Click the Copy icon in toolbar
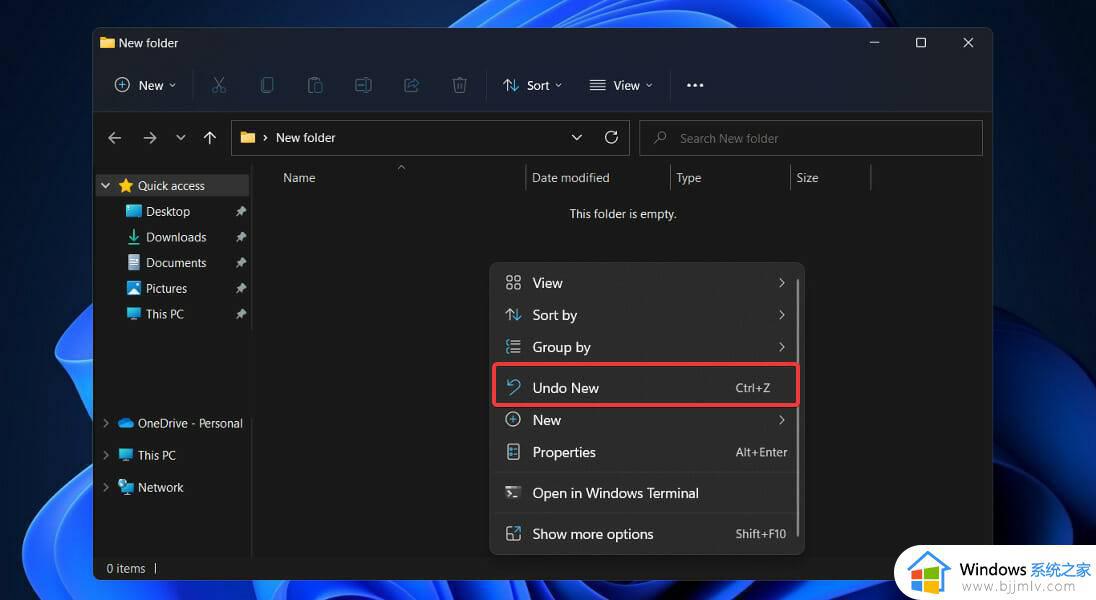The image size is (1096, 600). 267,85
